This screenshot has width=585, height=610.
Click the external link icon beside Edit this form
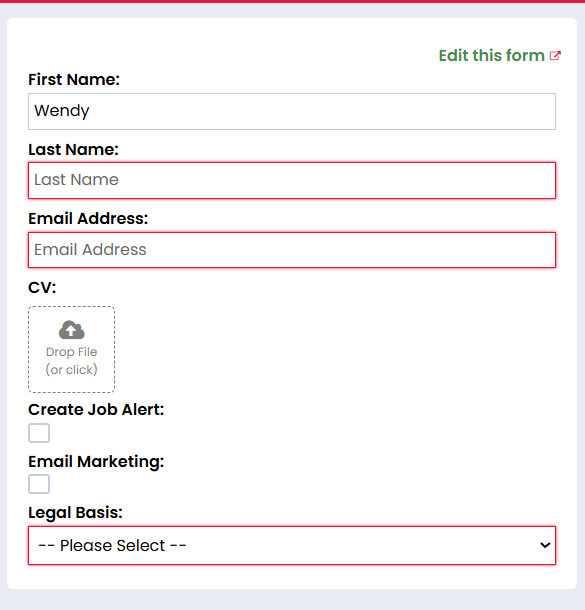point(555,56)
